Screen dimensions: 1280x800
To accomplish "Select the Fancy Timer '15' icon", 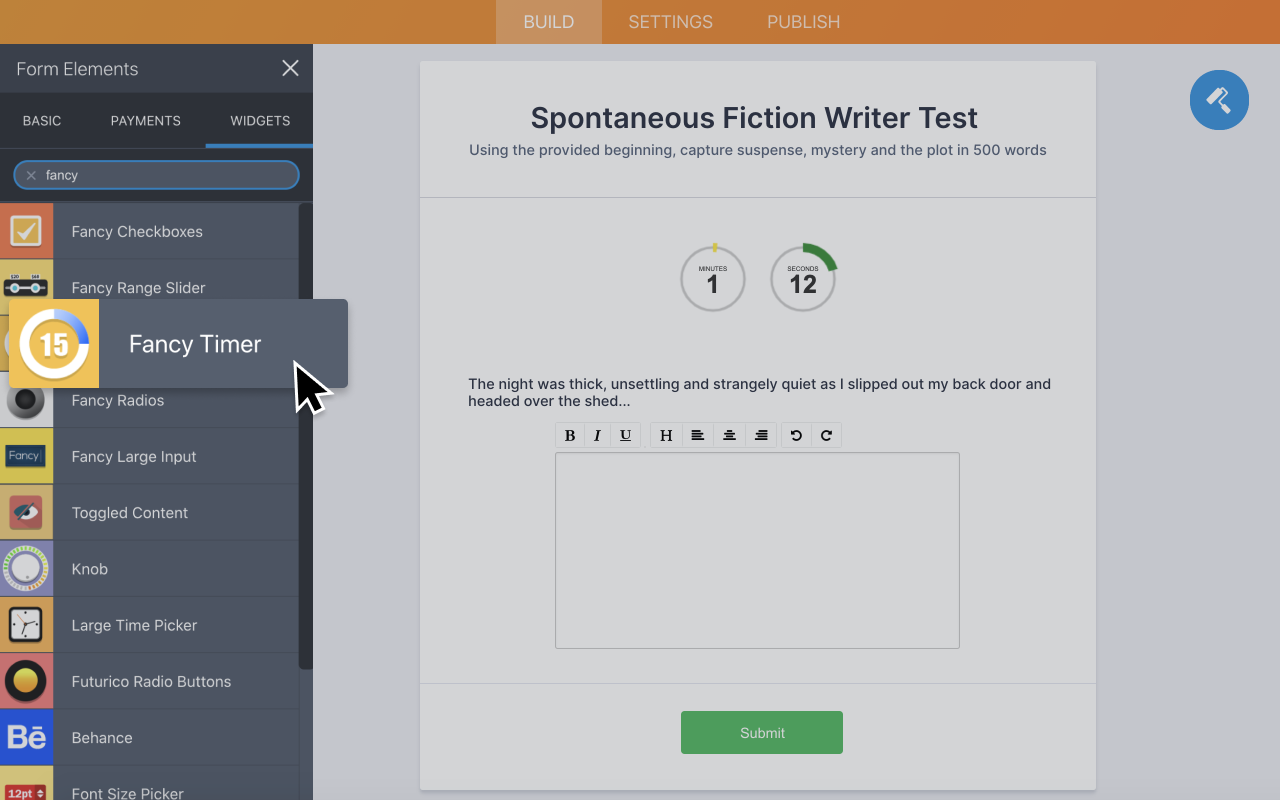I will (x=54, y=343).
